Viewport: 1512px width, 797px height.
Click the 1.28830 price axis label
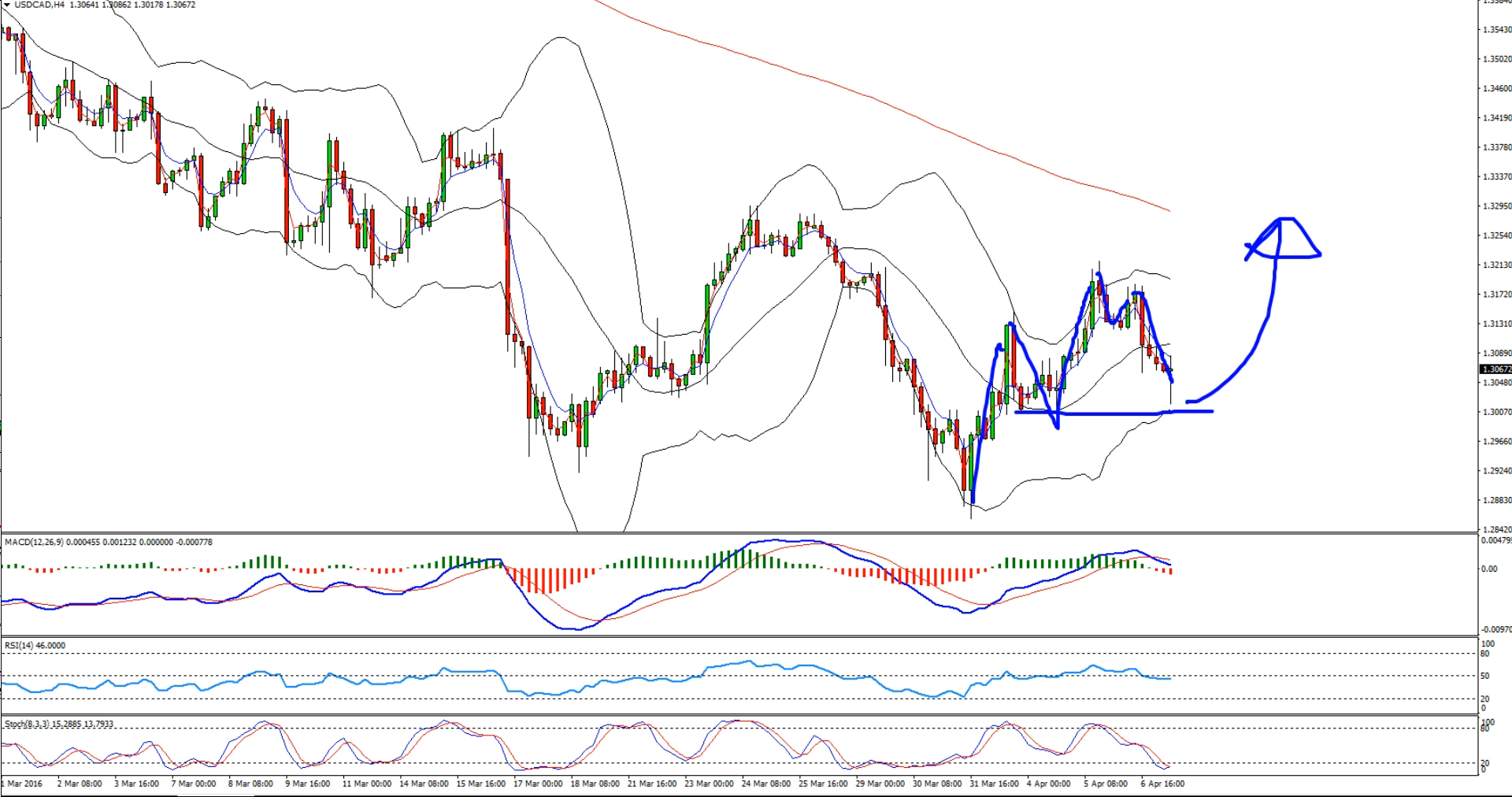pyautogui.click(x=1496, y=501)
